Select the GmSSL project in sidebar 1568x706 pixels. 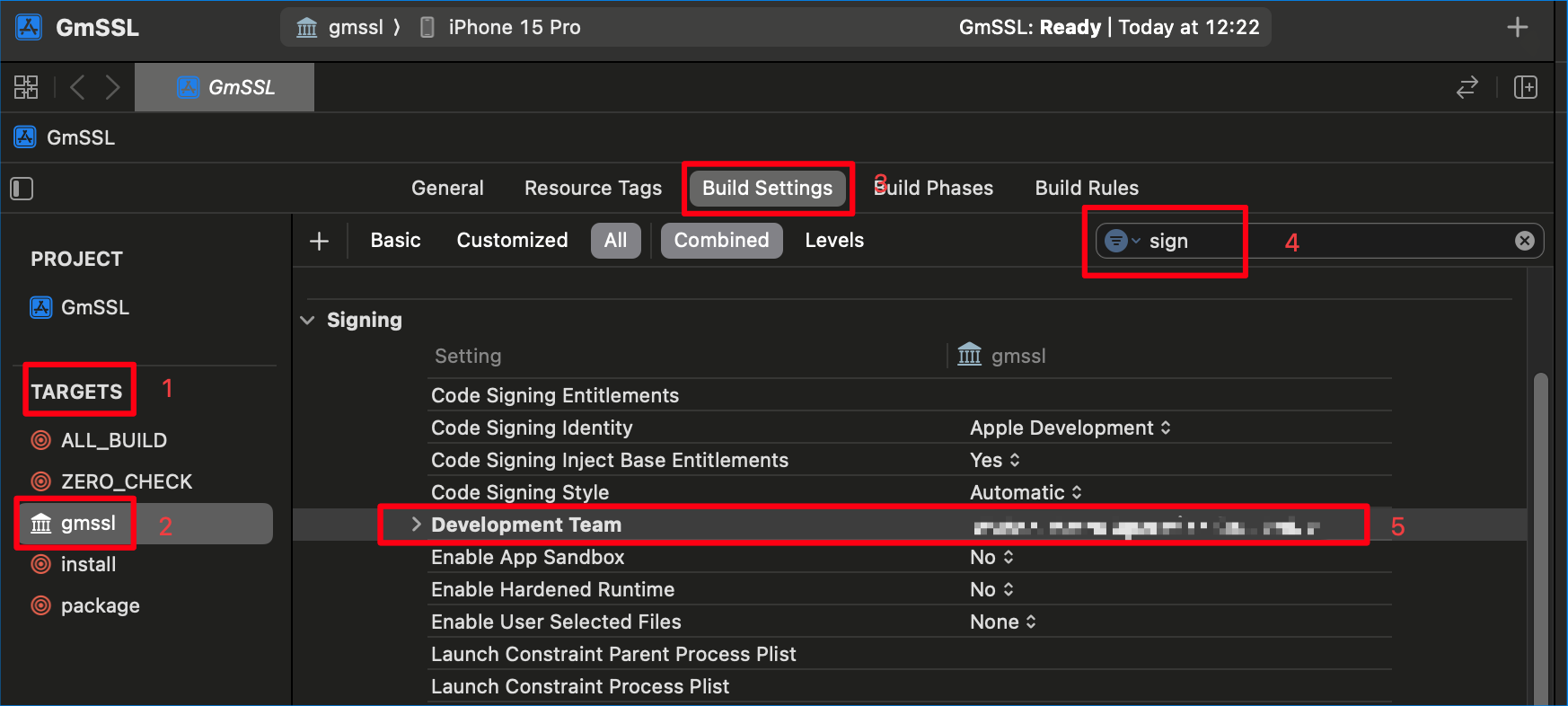point(80,307)
